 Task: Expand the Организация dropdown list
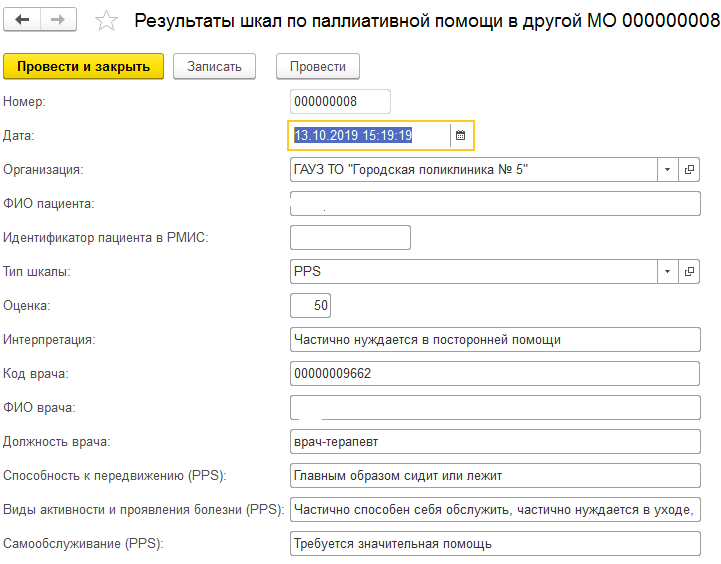tap(667, 169)
